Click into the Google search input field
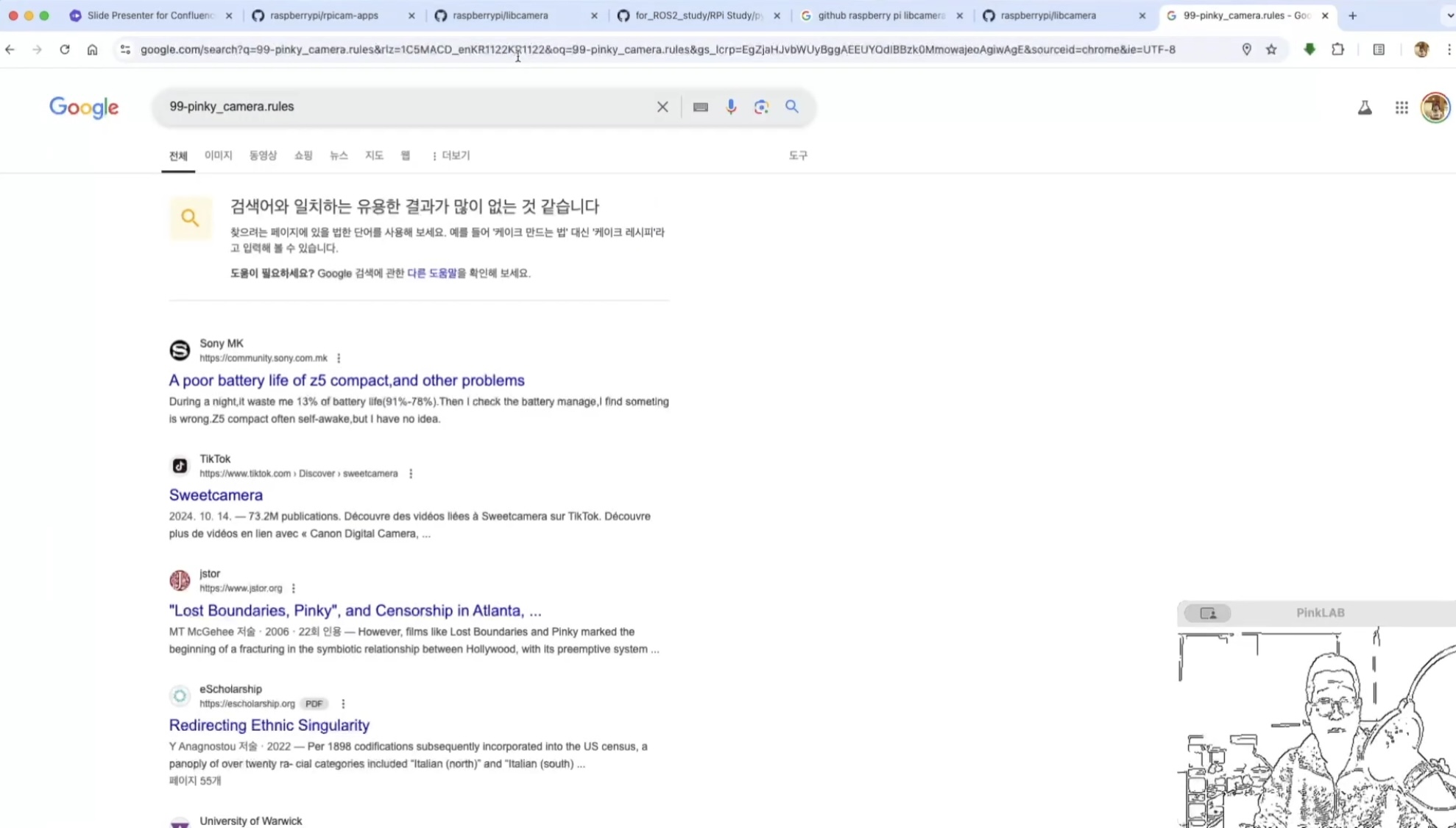 point(405,107)
